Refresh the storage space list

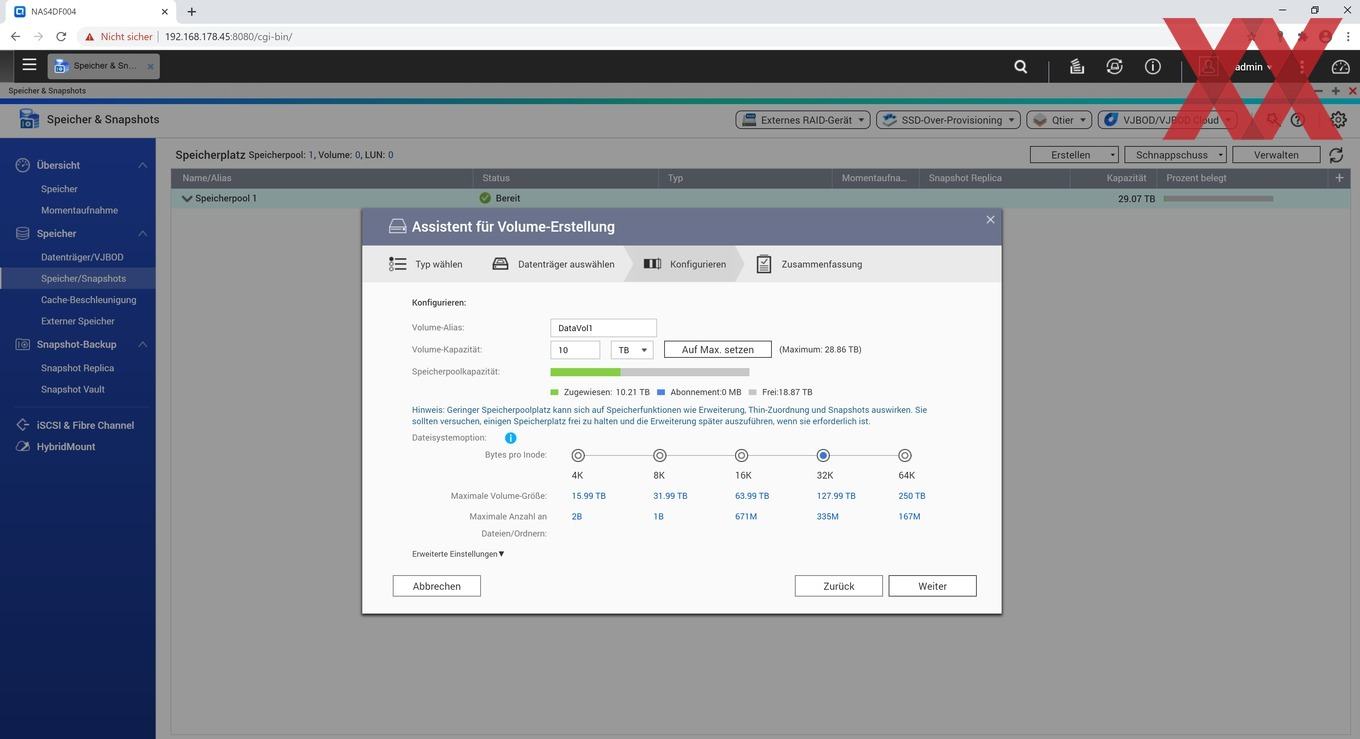(x=1337, y=155)
